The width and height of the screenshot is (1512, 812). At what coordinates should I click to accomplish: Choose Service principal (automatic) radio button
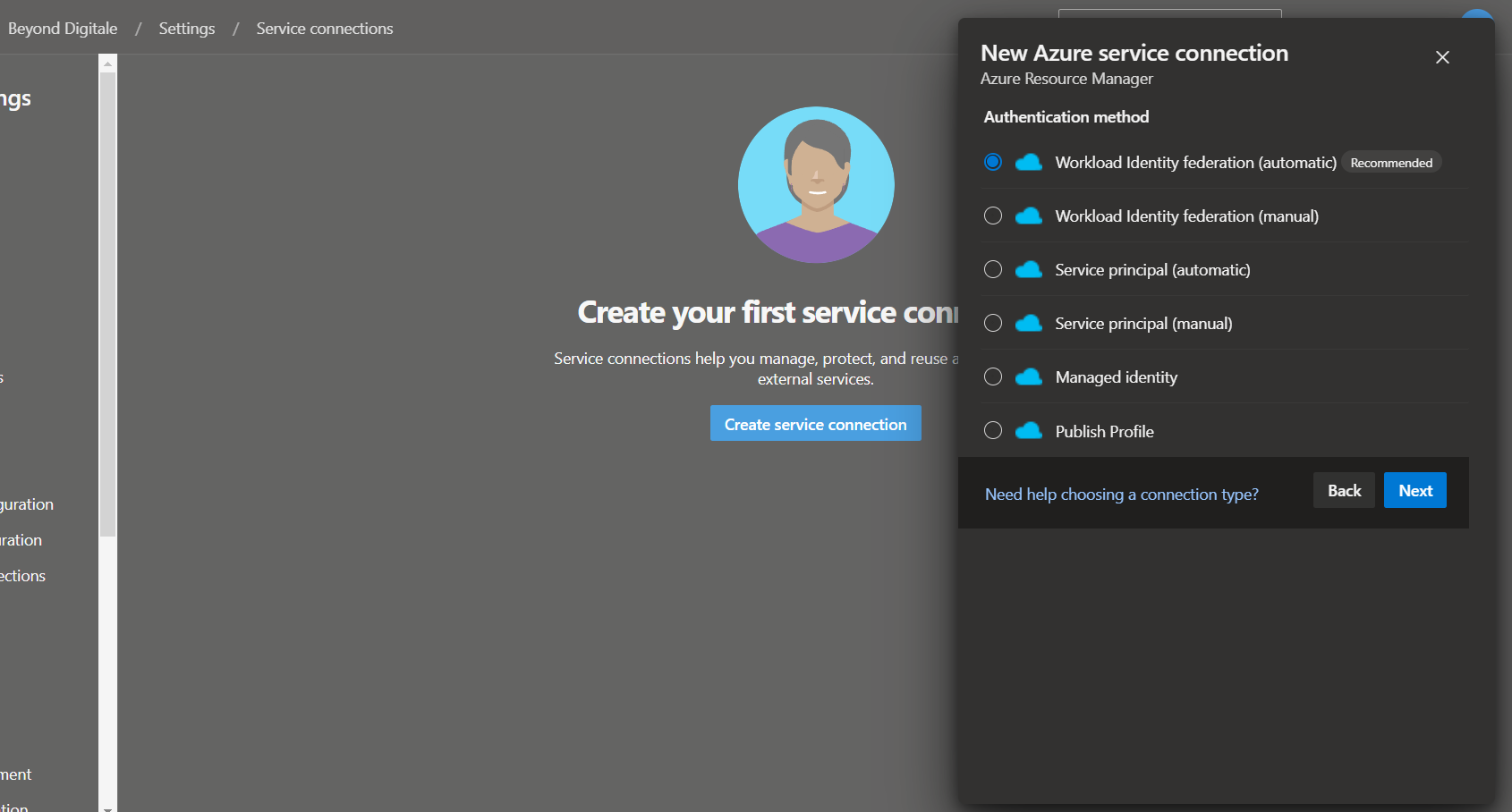pos(992,269)
